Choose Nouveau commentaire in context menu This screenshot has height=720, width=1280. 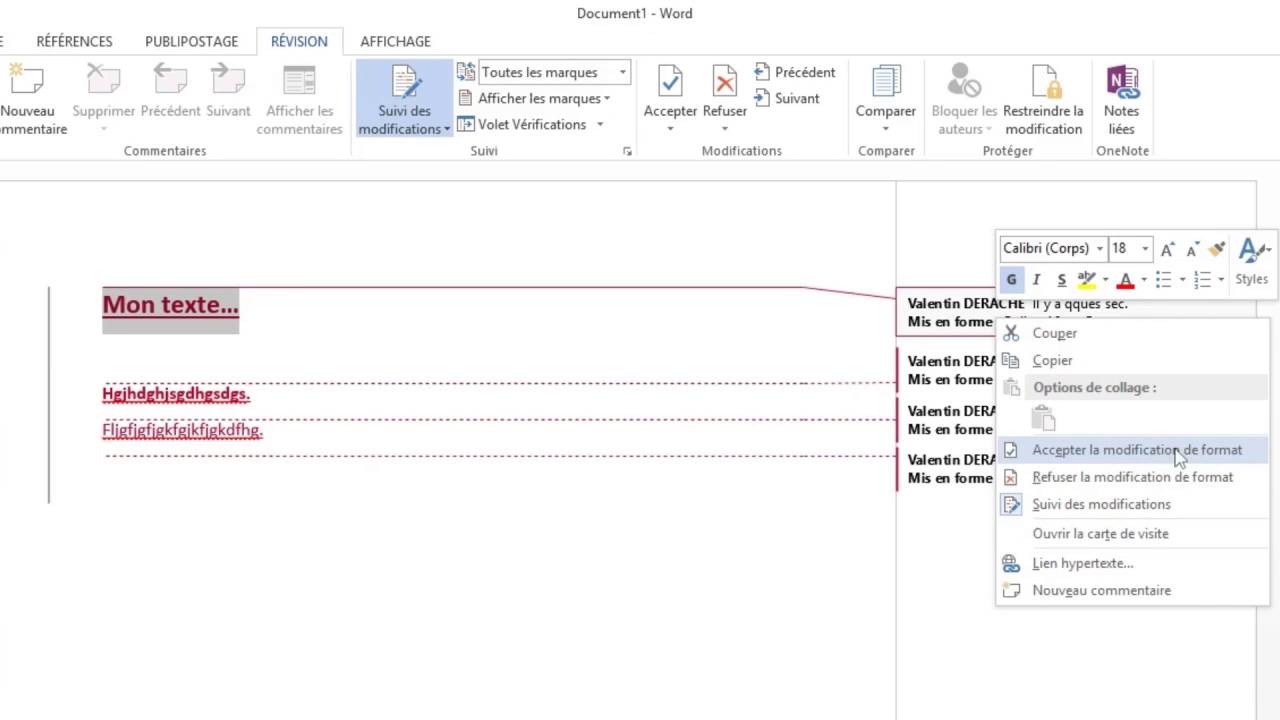click(x=1133, y=590)
